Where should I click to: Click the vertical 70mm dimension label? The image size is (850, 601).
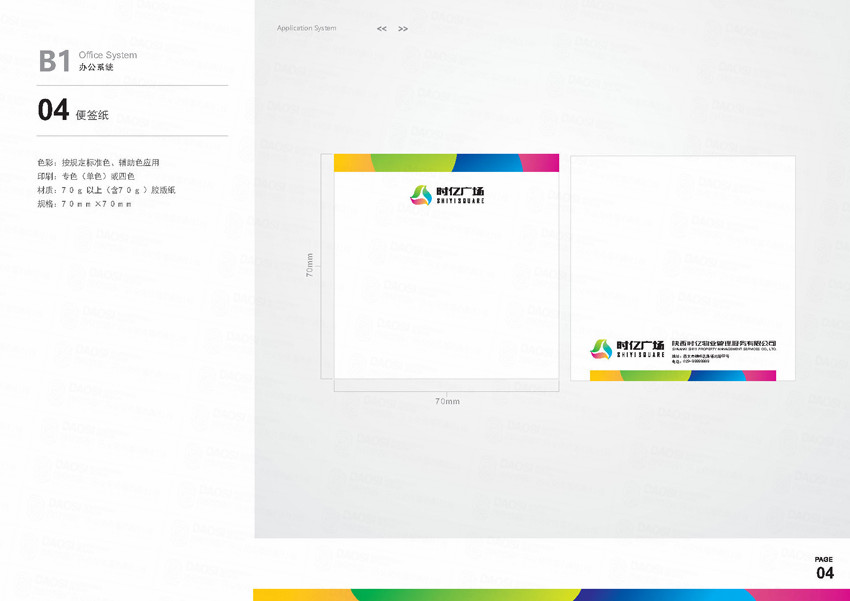[310, 266]
